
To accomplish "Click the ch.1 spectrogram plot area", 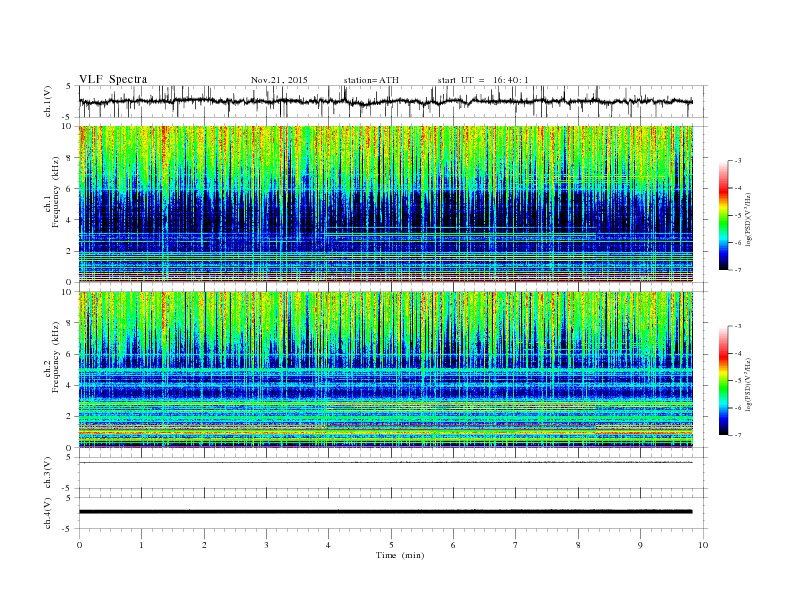I will [386, 204].
